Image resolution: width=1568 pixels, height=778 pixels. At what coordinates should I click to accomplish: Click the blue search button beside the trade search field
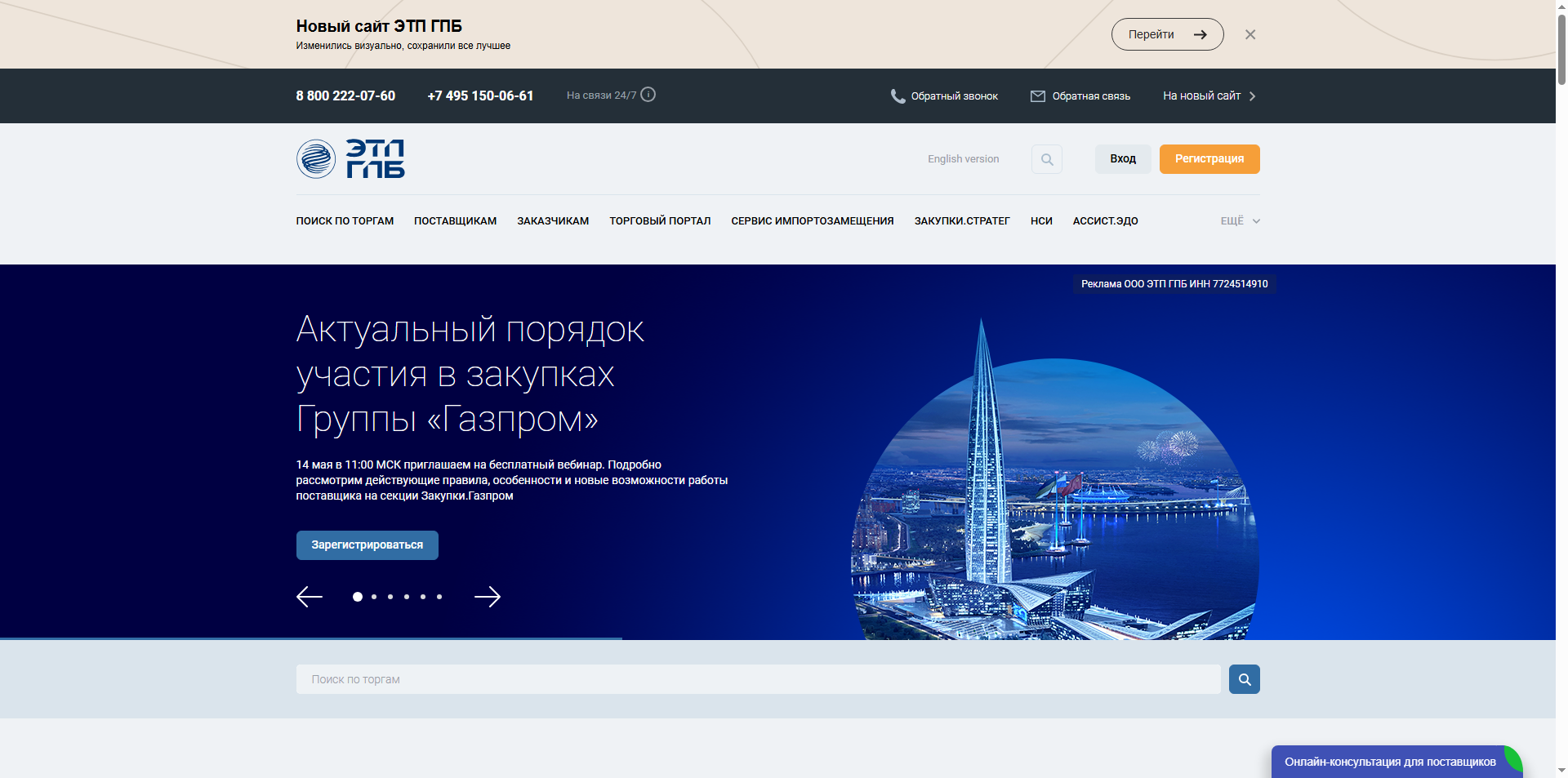tap(1244, 679)
